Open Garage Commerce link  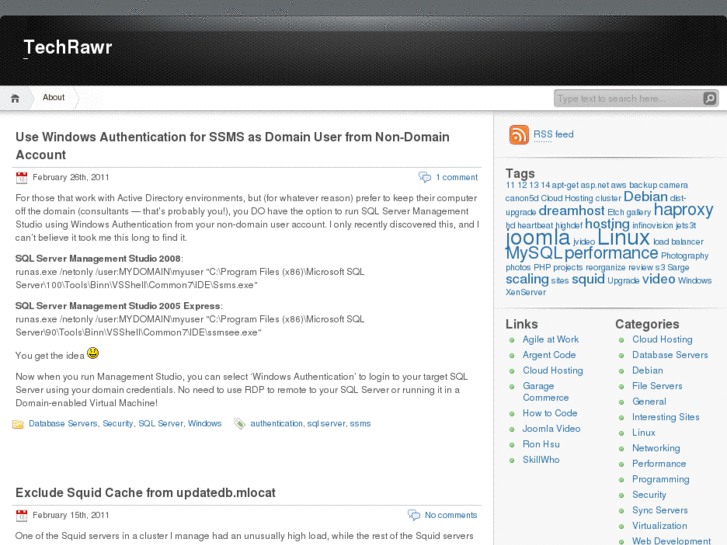(546, 392)
